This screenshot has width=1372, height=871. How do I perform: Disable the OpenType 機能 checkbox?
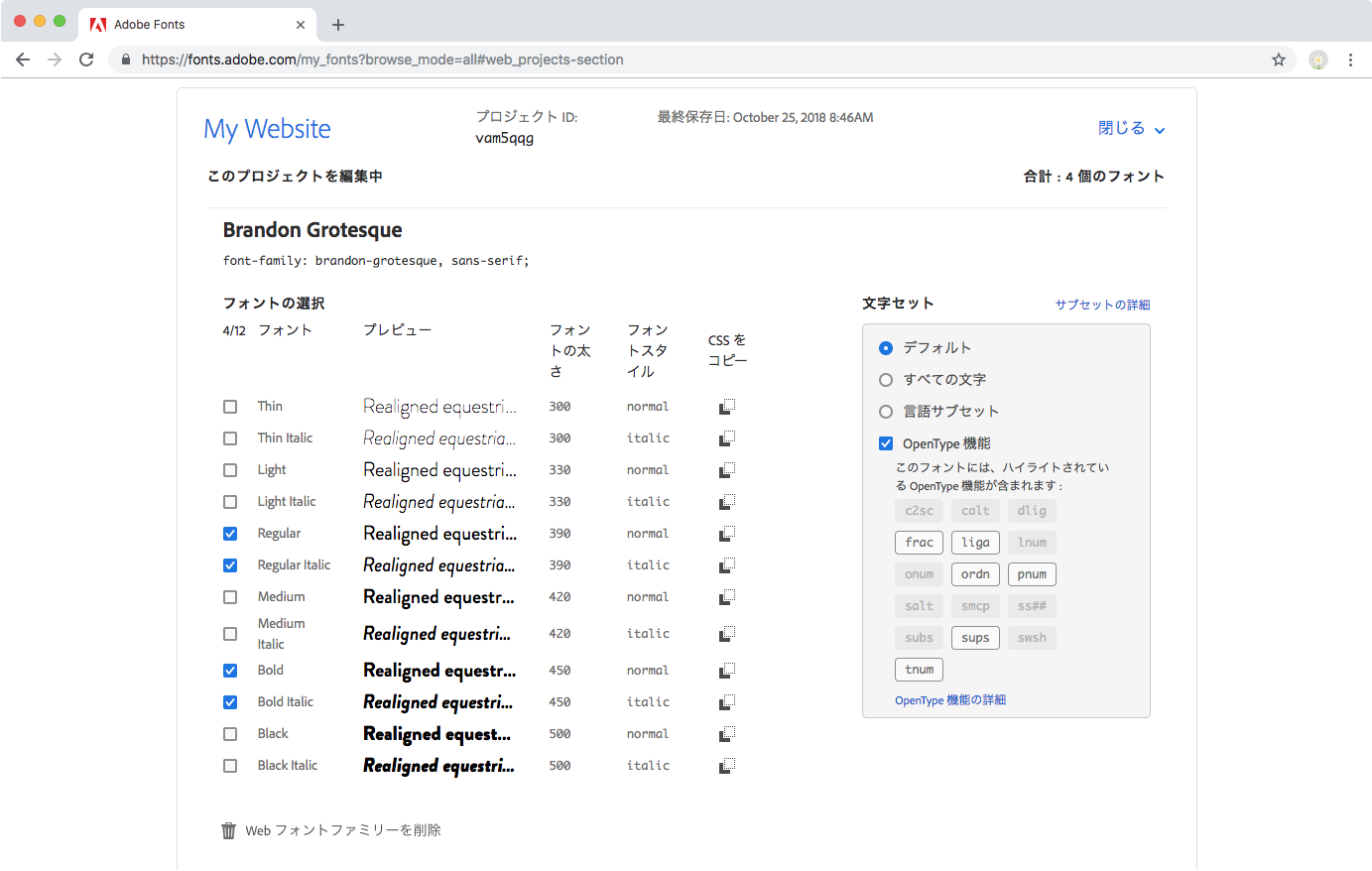pos(886,443)
